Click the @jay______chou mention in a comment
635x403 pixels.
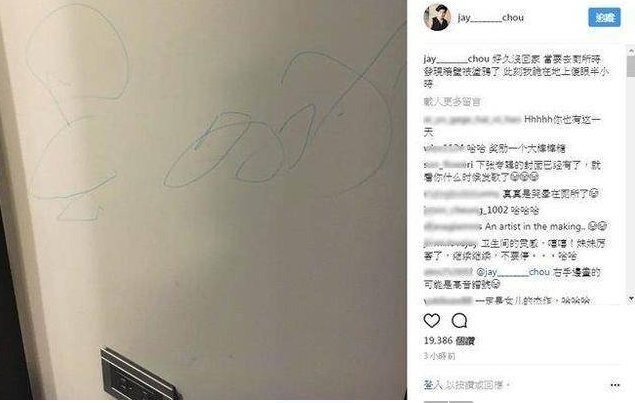coord(513,272)
